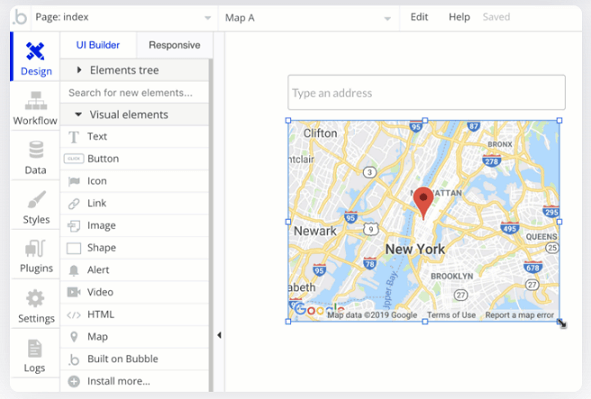Image resolution: width=591 pixels, height=399 pixels.
Task: Click the New York label on map
Action: [415, 249]
